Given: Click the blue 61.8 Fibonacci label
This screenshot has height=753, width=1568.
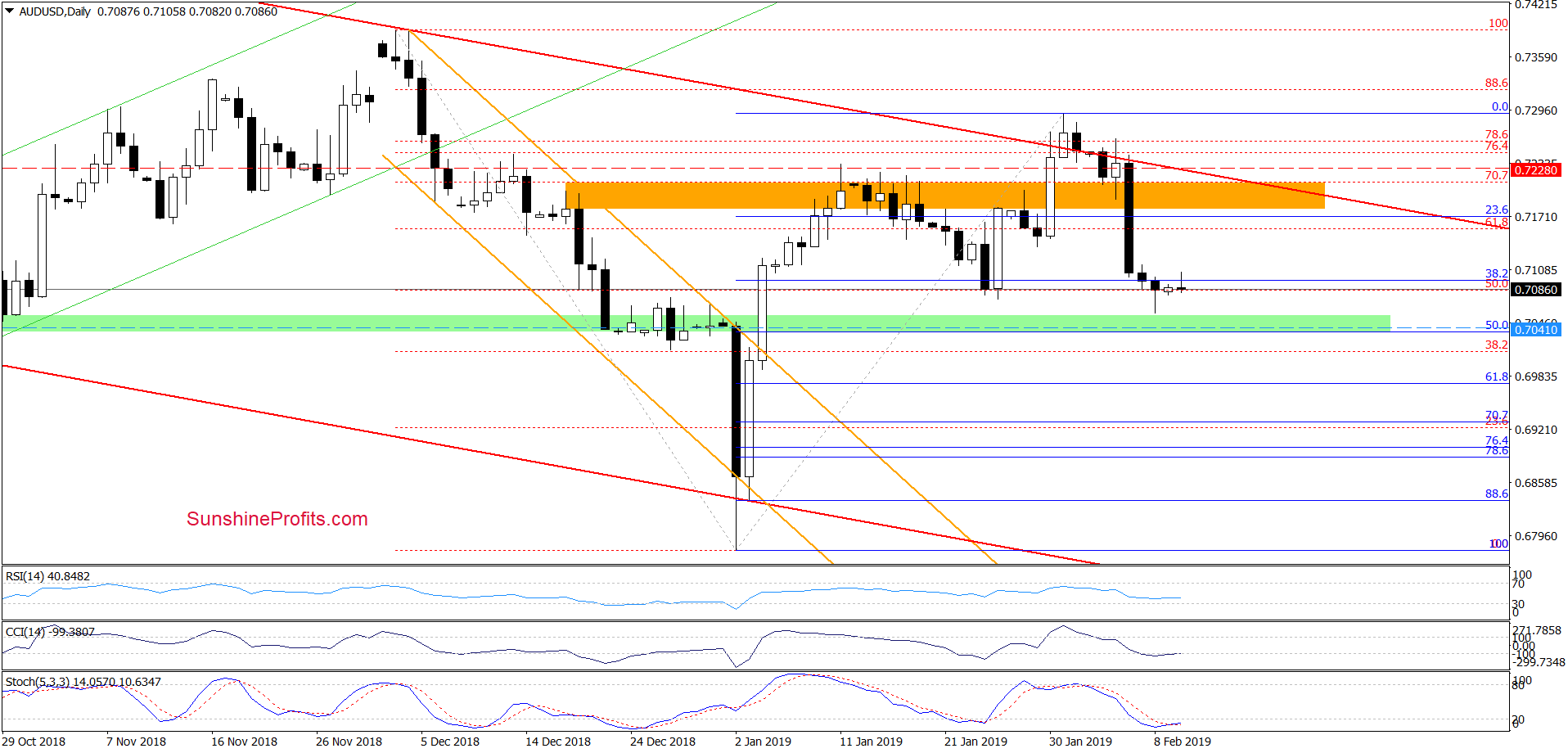Looking at the screenshot, I should point(1496,376).
